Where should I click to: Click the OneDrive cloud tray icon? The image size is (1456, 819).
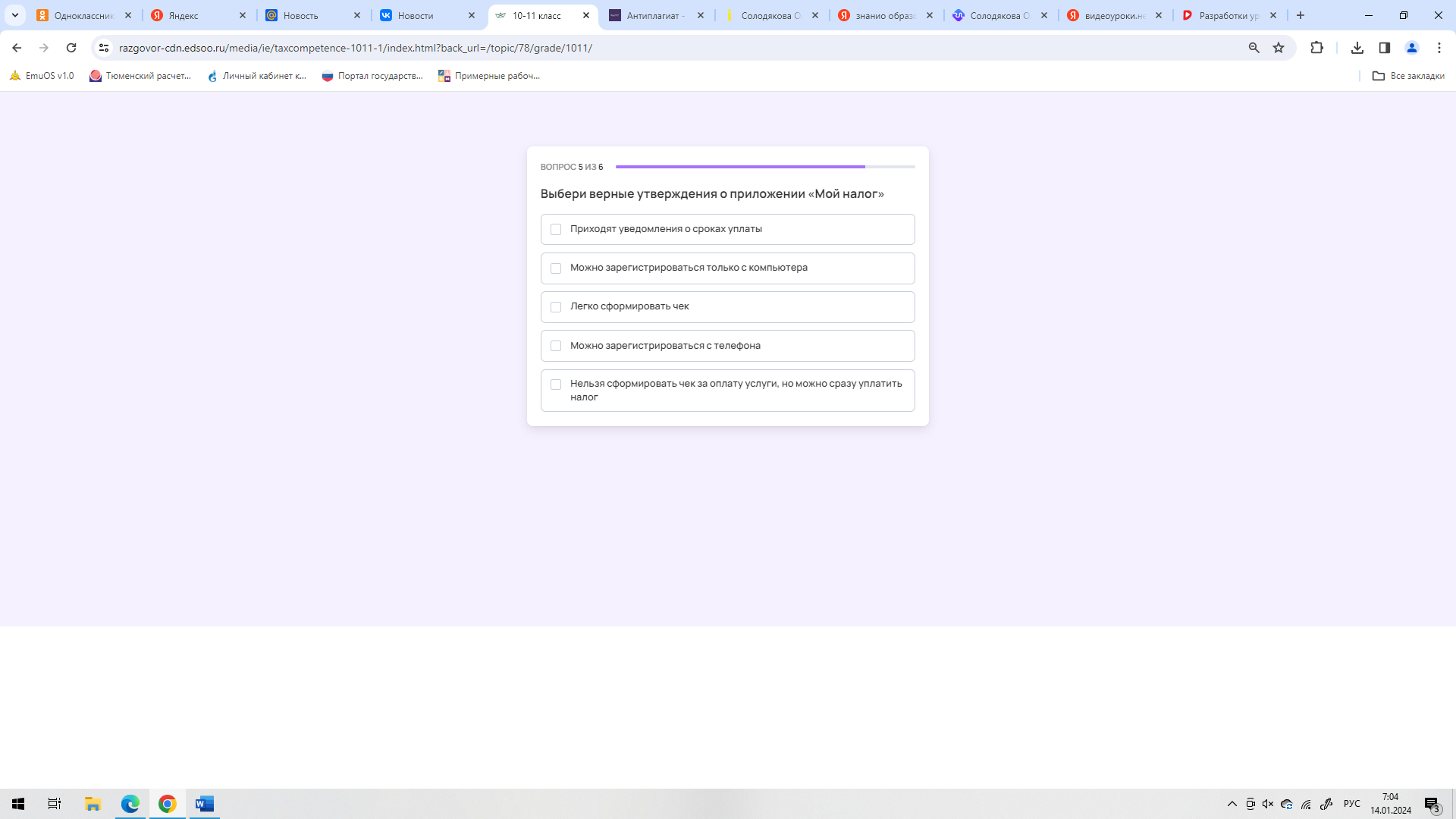pyautogui.click(x=1287, y=804)
